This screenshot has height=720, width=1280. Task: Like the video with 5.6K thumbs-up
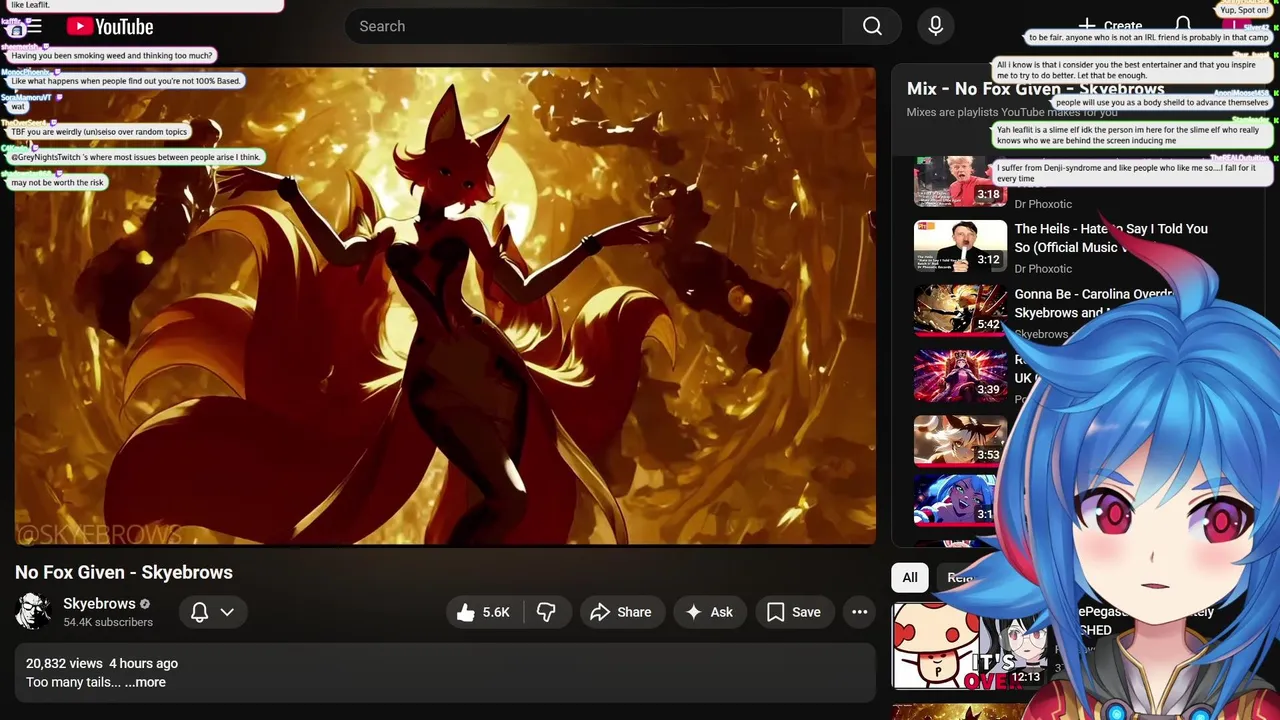click(484, 612)
